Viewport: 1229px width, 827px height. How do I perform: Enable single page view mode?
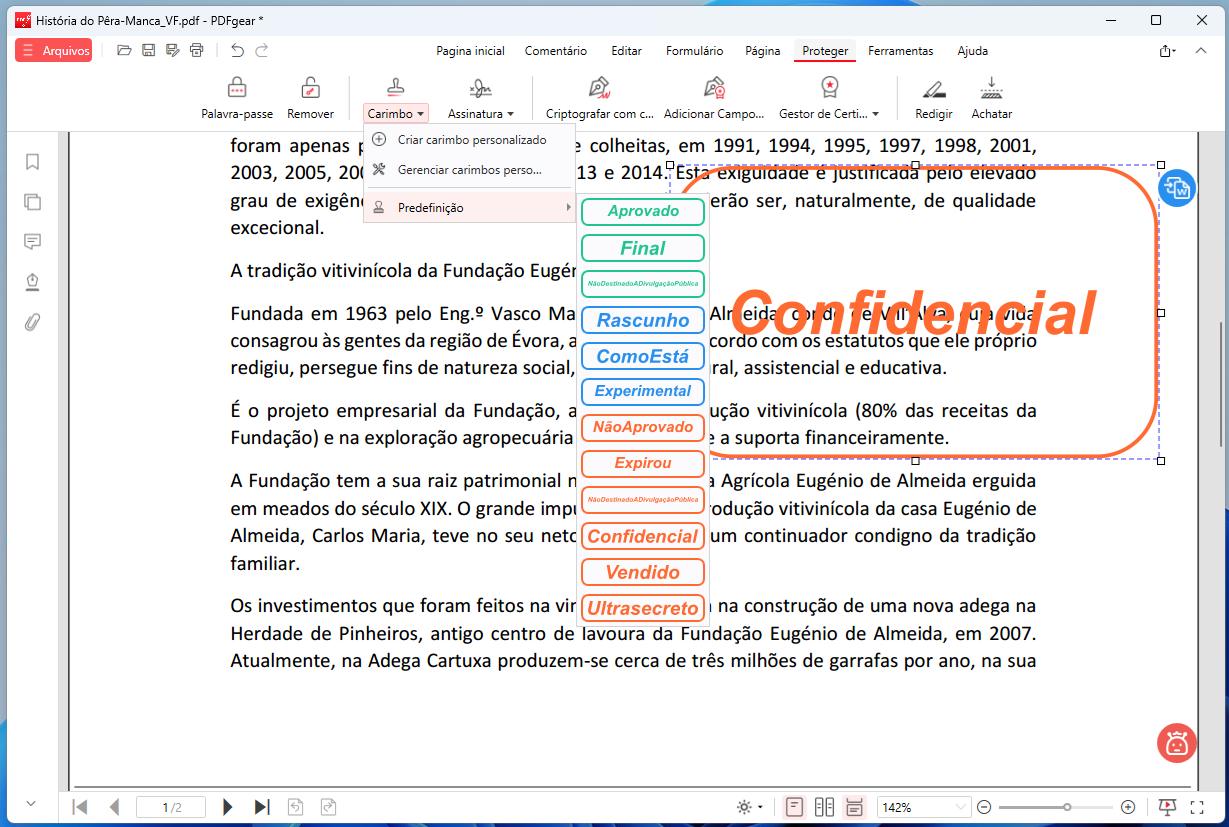coord(795,807)
